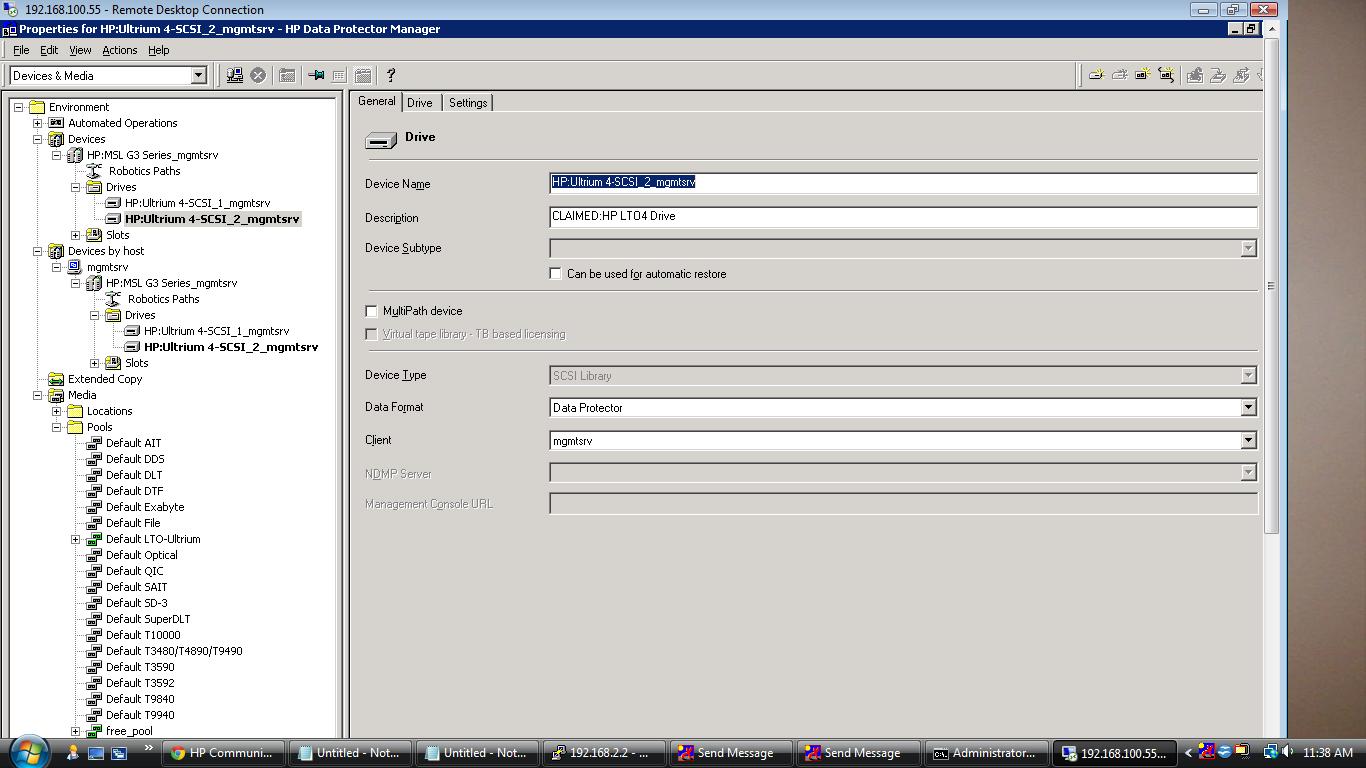Click the Results Area calendar toolbar icon
The width and height of the screenshot is (1366, 768).
coord(363,75)
